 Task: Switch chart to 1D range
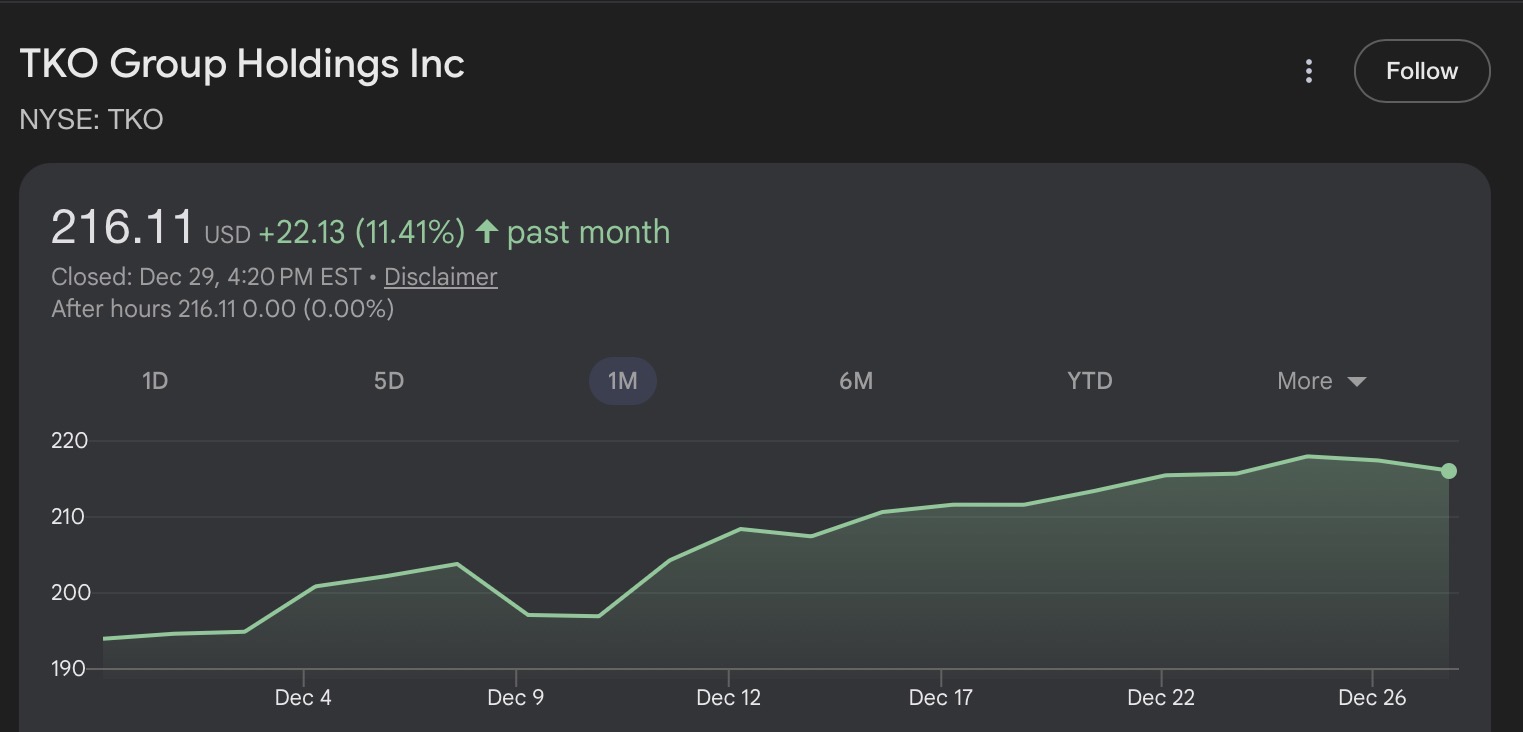(x=155, y=381)
